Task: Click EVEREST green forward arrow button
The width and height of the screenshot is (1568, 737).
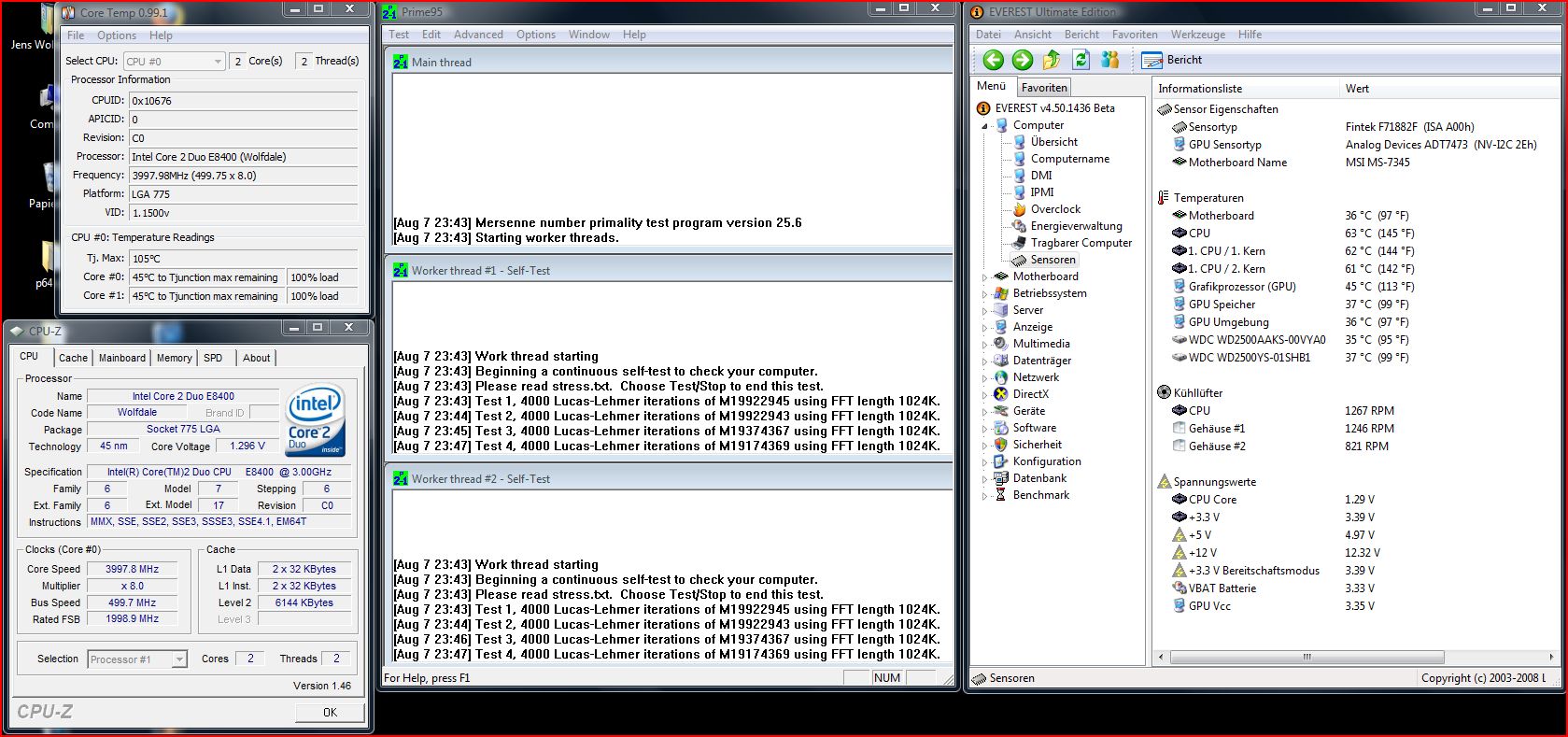Action: [x=1023, y=60]
